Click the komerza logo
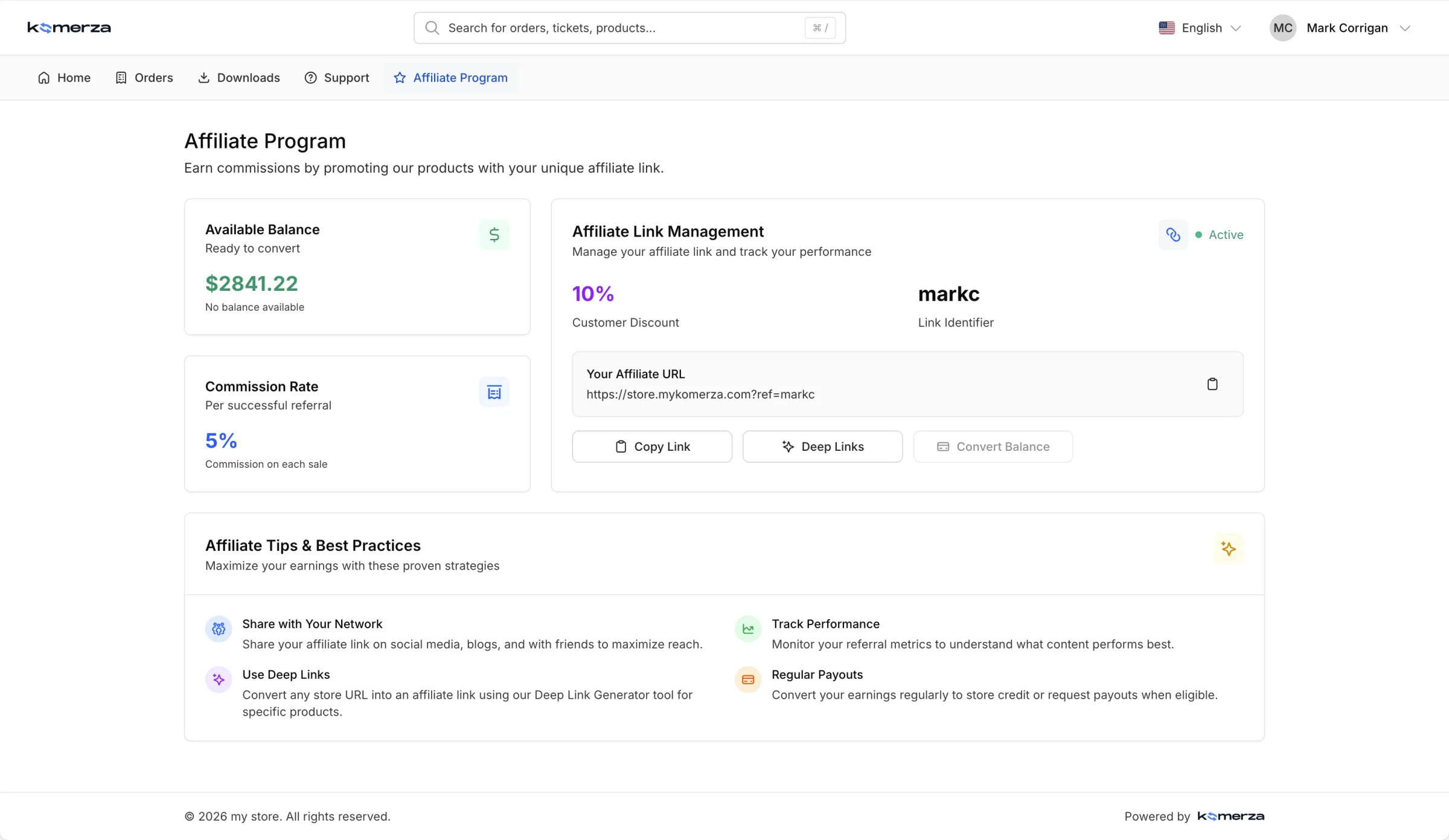 (x=68, y=27)
